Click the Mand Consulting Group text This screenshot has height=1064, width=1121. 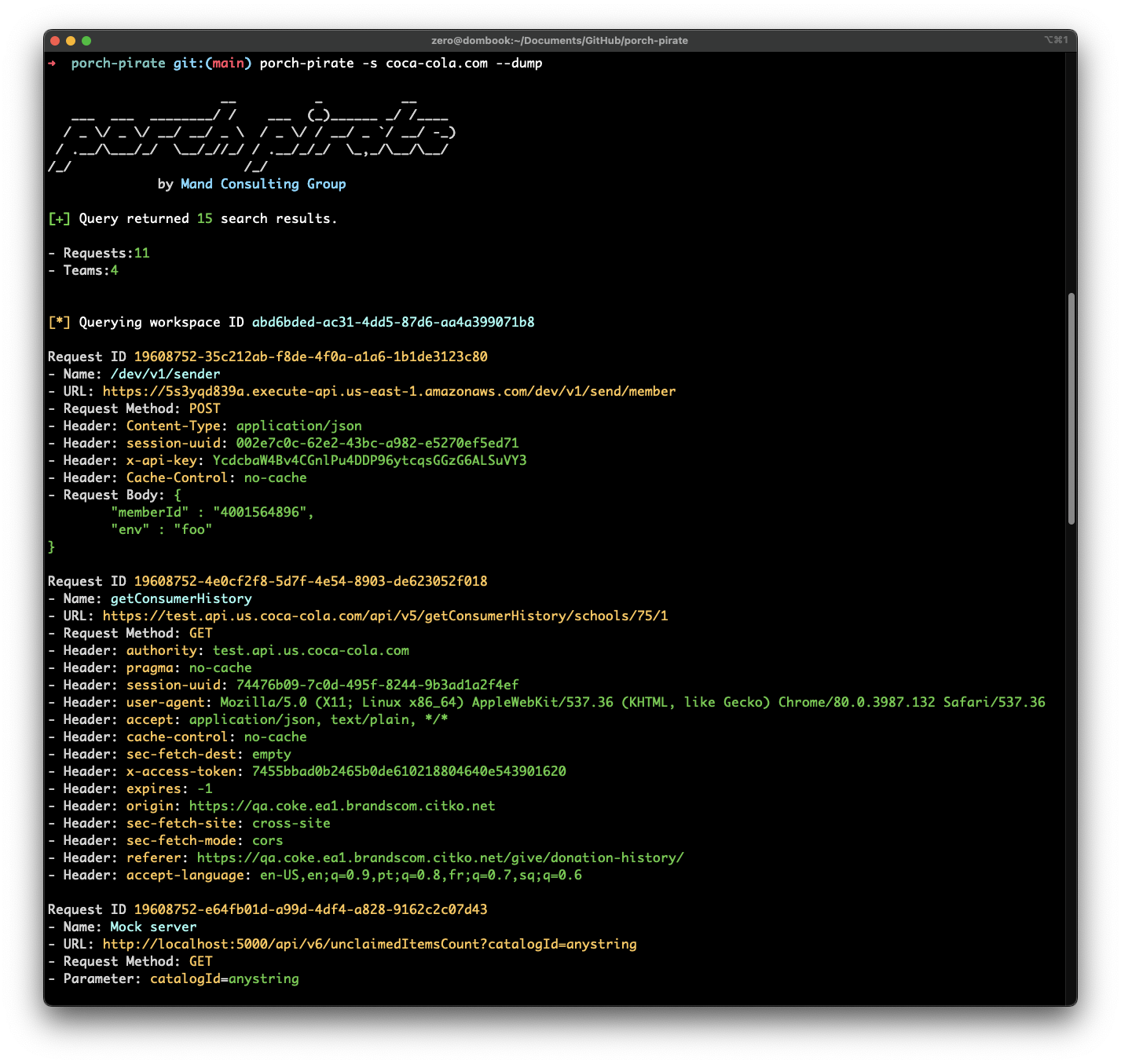(x=263, y=184)
